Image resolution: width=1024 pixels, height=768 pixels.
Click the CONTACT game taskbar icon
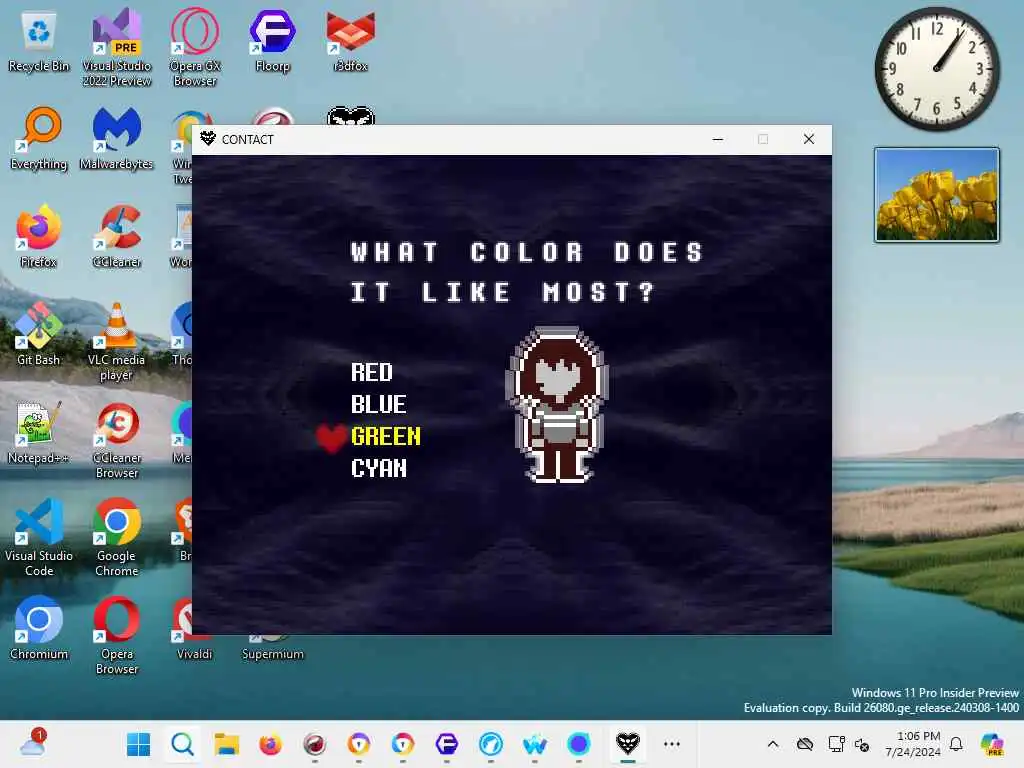(628, 744)
